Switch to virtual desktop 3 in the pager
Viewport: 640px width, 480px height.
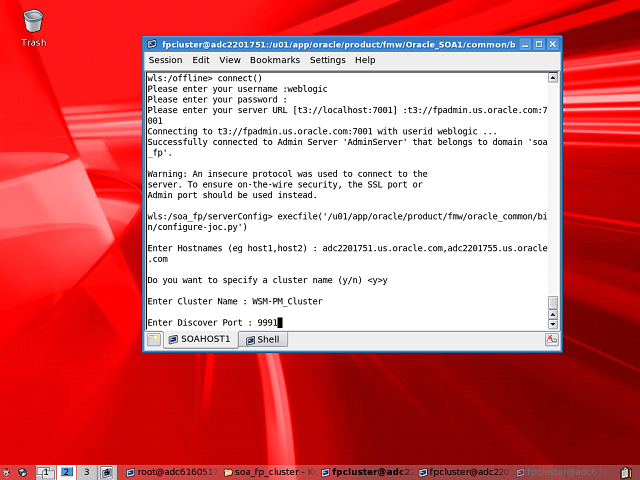pos(87,472)
